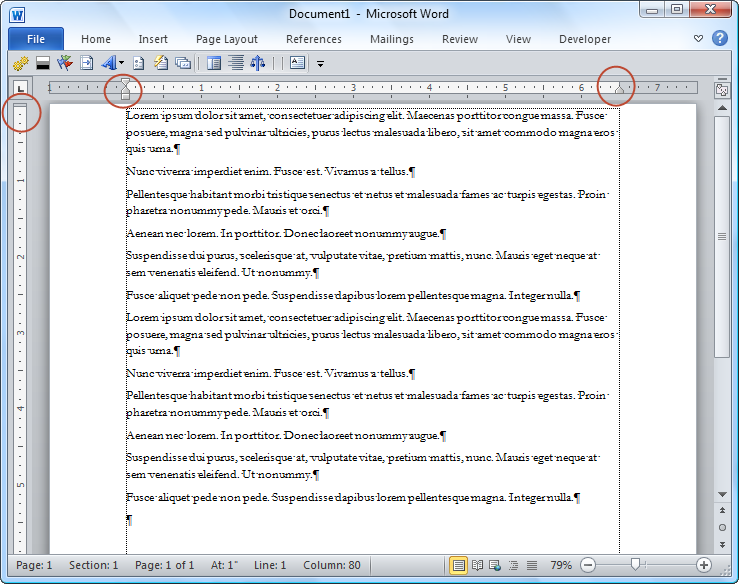
Task: Select Print Layout view
Action: pos(459,565)
